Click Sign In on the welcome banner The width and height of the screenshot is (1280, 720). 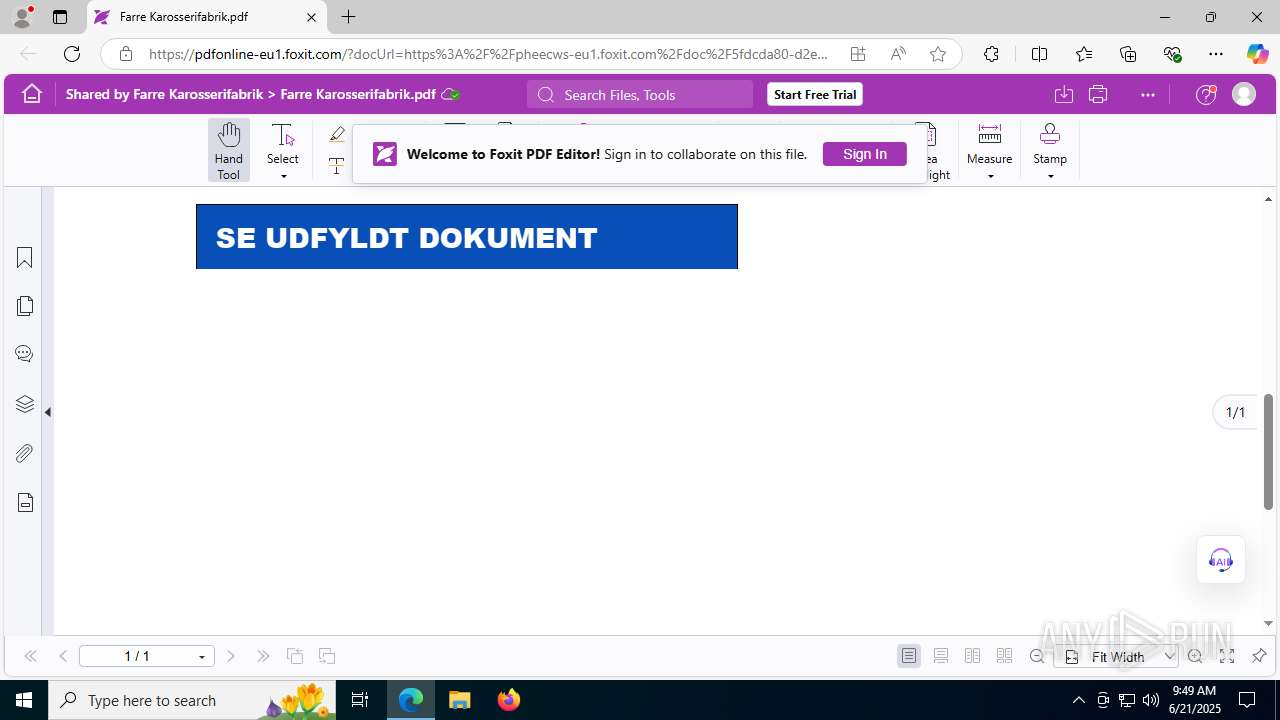[x=865, y=154]
